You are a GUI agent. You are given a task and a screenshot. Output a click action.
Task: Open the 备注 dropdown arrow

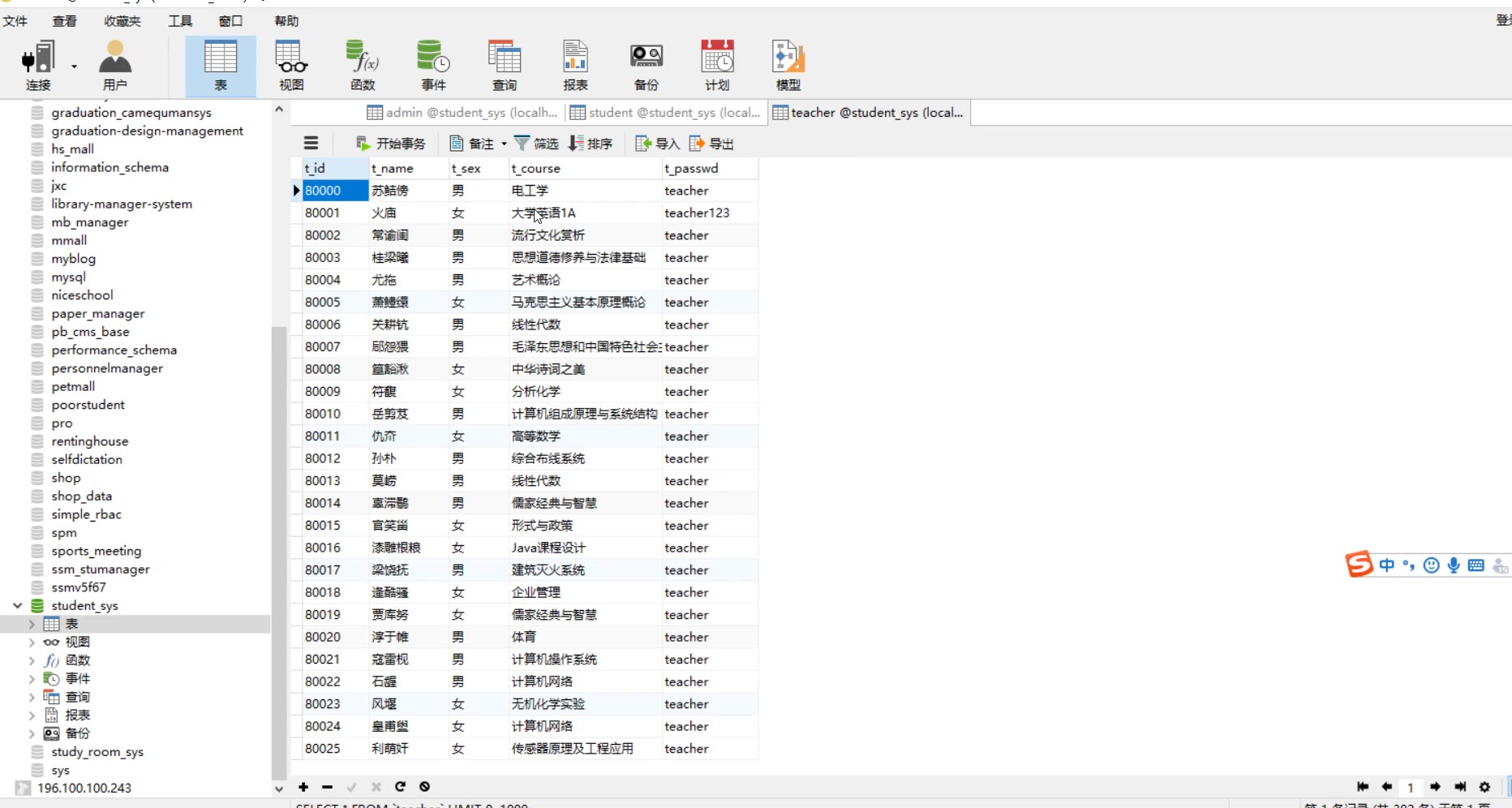[504, 144]
